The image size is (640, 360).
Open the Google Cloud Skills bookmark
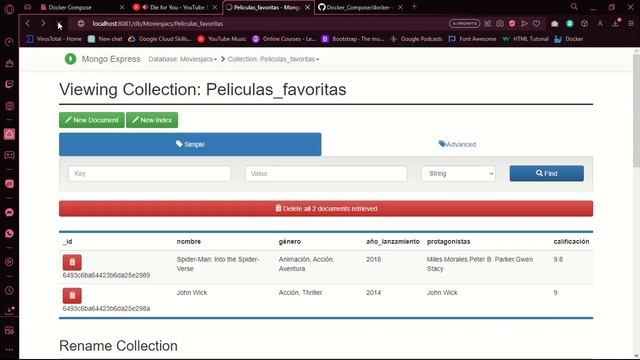click(160, 39)
